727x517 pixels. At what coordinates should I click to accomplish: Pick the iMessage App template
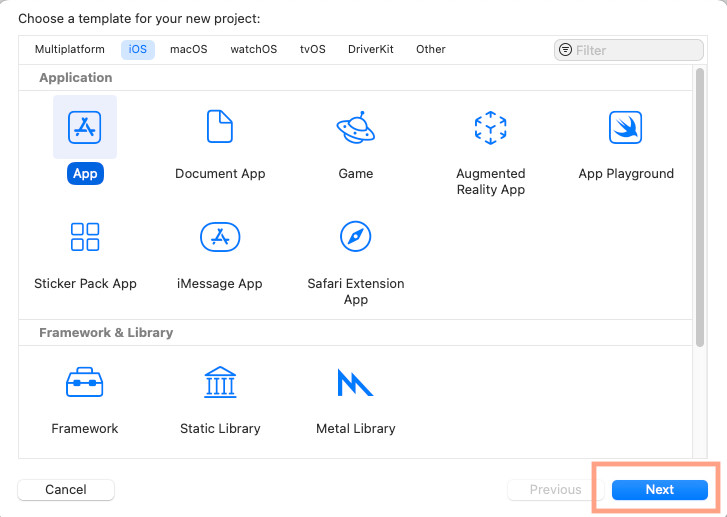[x=220, y=238]
